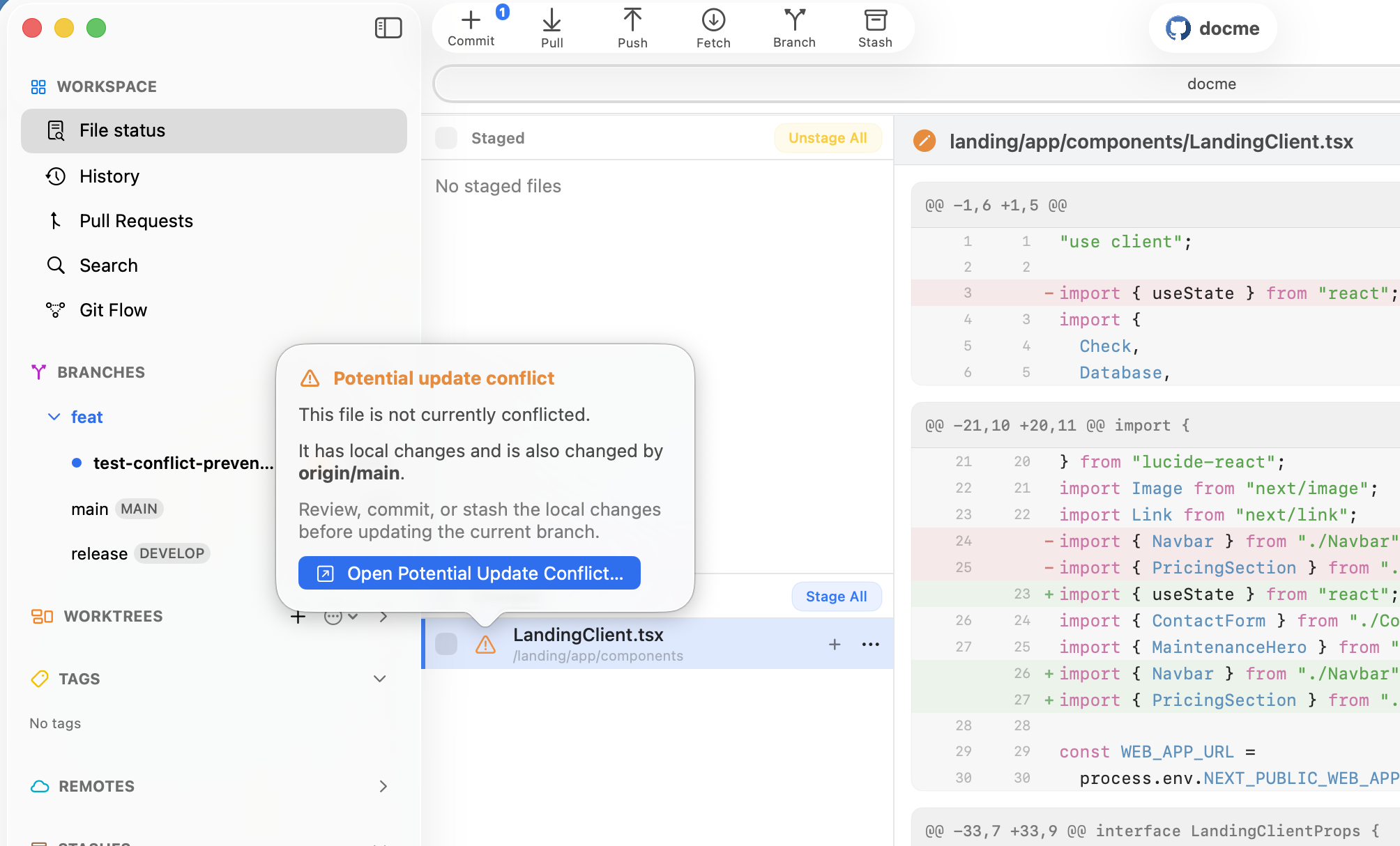Click added line 23 useState import
Image resolution: width=1400 pixels, height=846 pixels.
(x=1155, y=594)
